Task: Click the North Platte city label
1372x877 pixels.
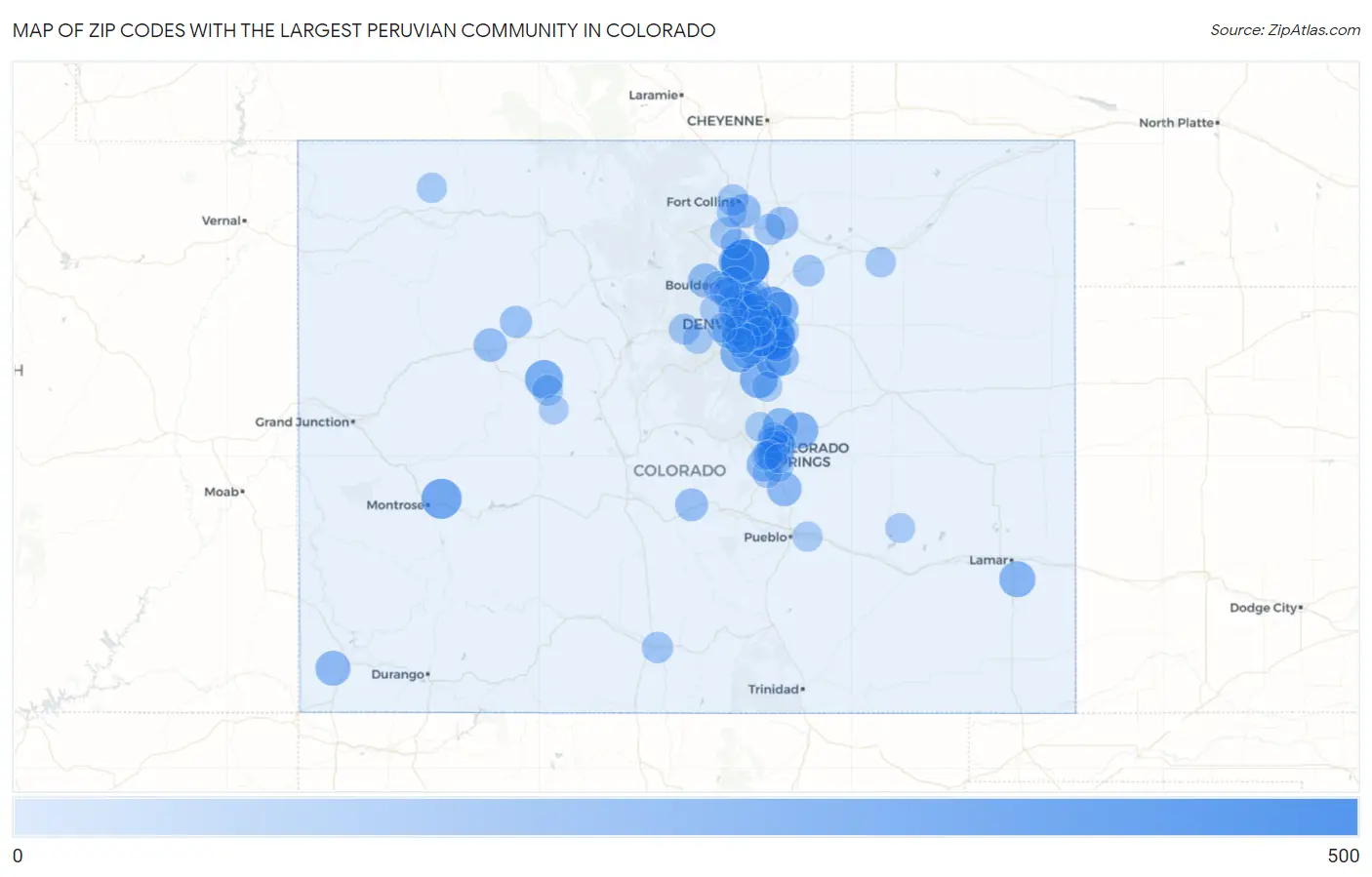Action: [1176, 123]
